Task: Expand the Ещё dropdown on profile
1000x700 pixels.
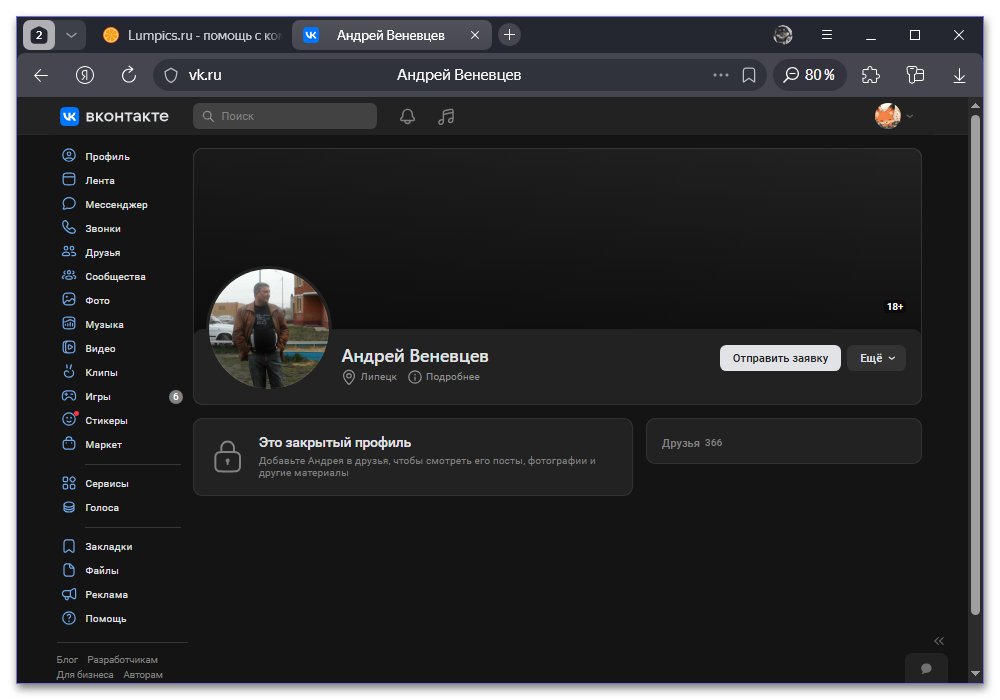Action: [x=876, y=358]
